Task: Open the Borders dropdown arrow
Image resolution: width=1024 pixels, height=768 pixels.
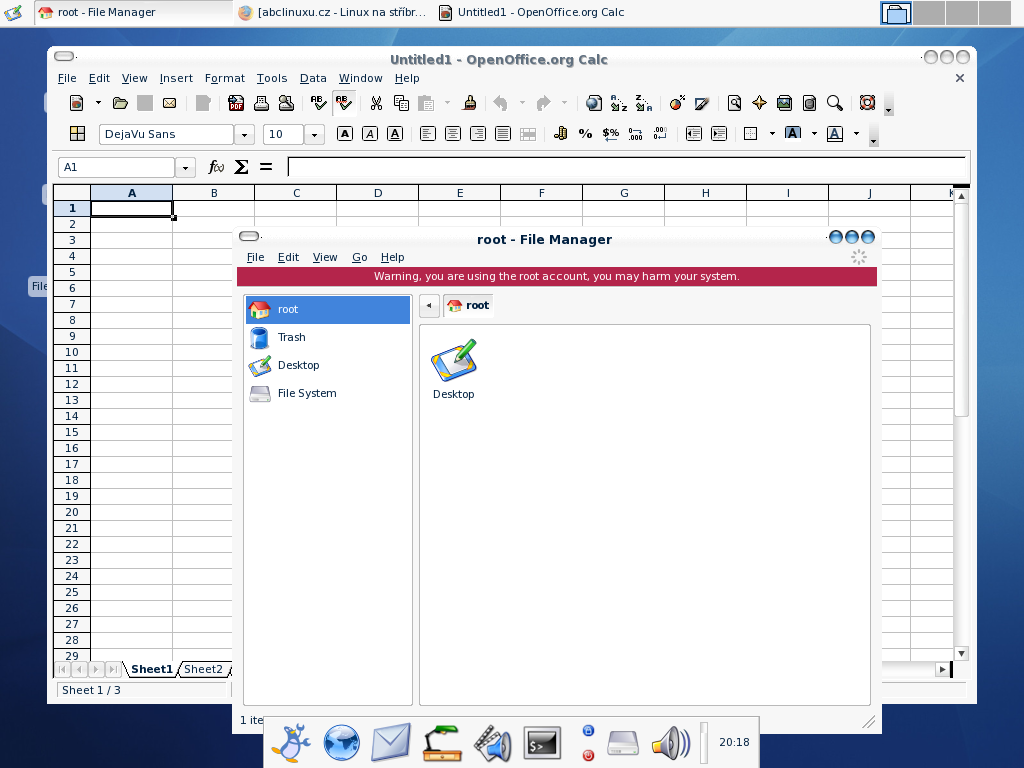Action: pyautogui.click(x=772, y=134)
